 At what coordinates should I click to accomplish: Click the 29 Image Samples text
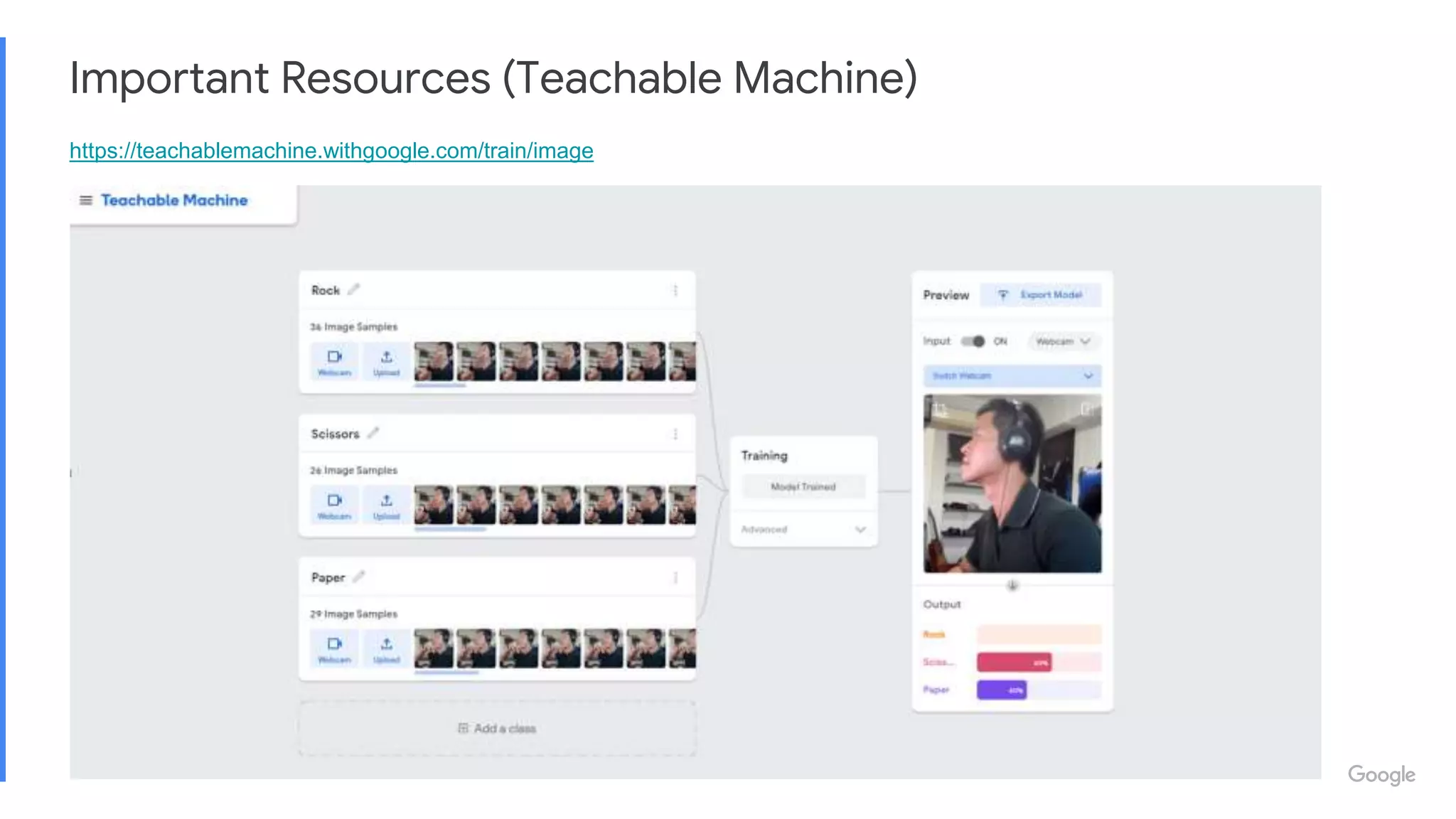(x=353, y=614)
